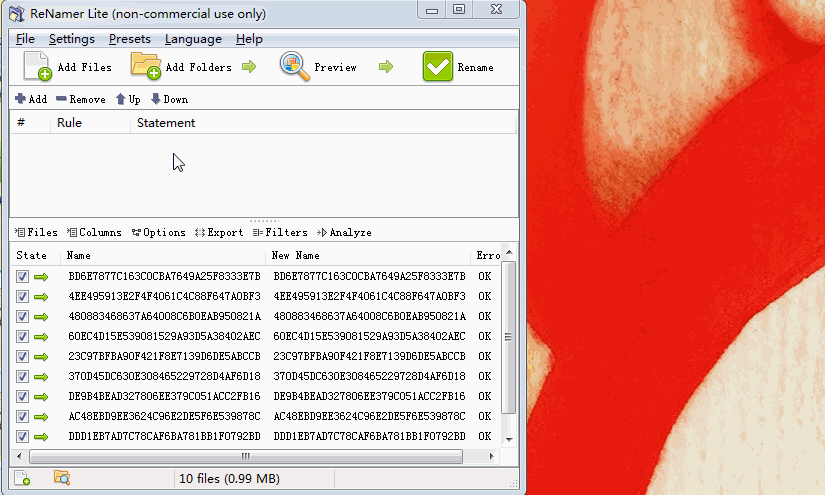Viewport: 825px width, 495px height.
Task: Open the Presets menu
Action: pyautogui.click(x=129, y=39)
